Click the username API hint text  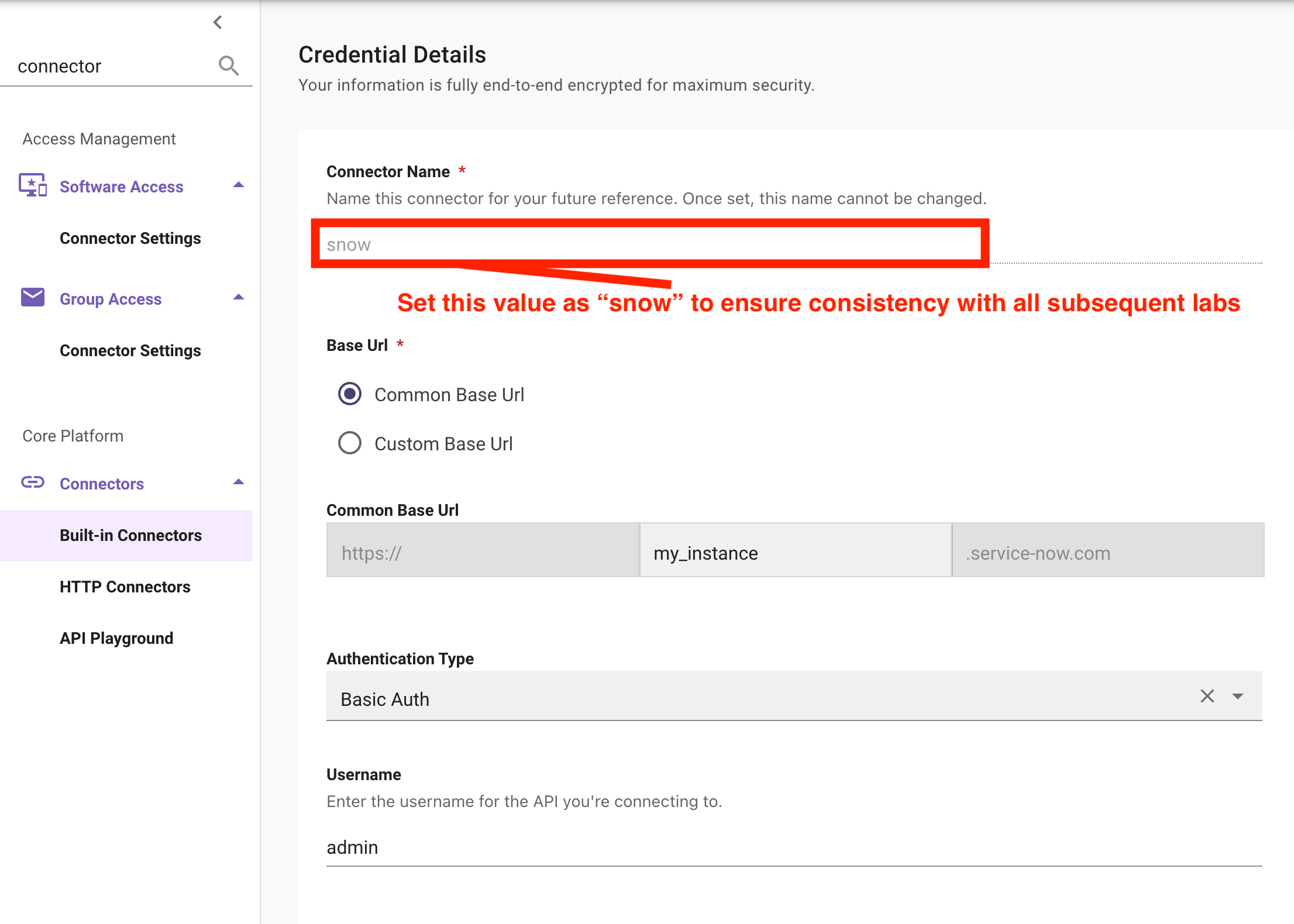click(x=524, y=801)
